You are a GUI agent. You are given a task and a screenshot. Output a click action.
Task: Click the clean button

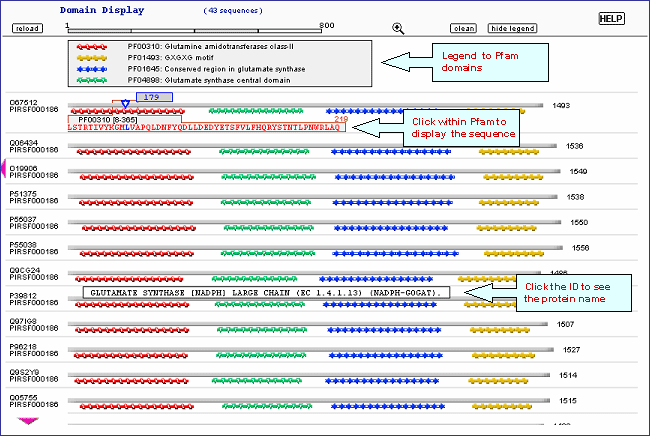pyautogui.click(x=464, y=29)
